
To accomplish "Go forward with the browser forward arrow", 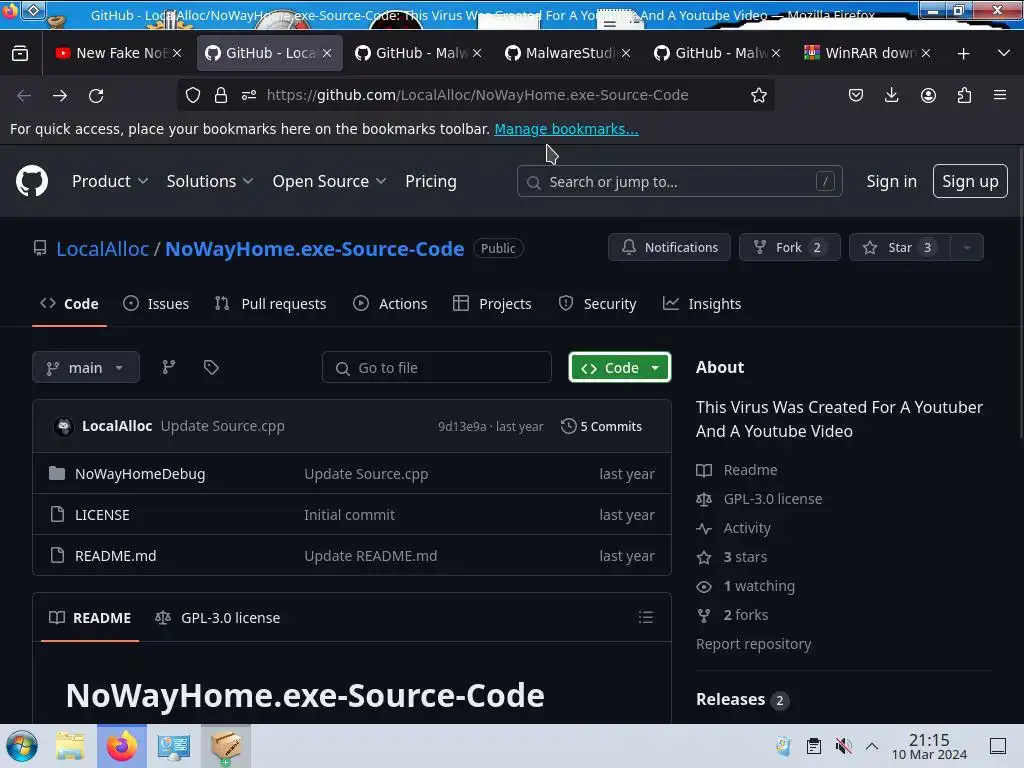I will [60, 95].
